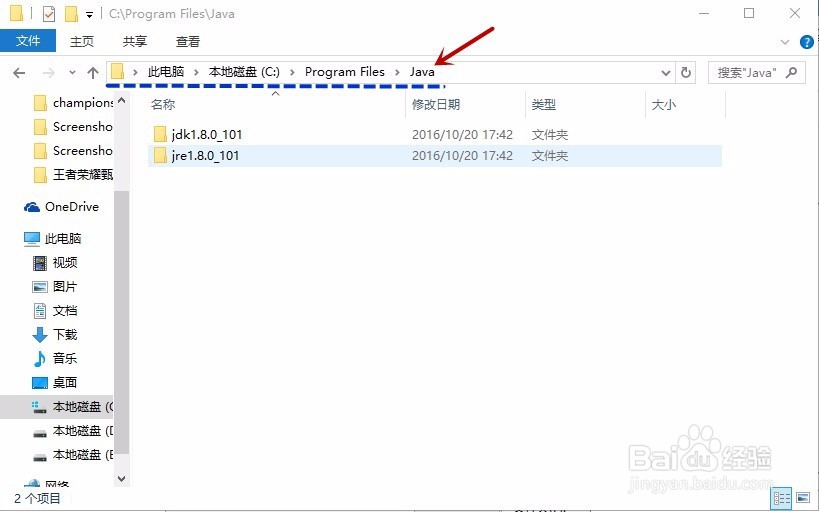The width and height of the screenshot is (819, 512).
Task: Expand the chevron after 此电脑 in breadcrumb
Action: tap(196, 72)
